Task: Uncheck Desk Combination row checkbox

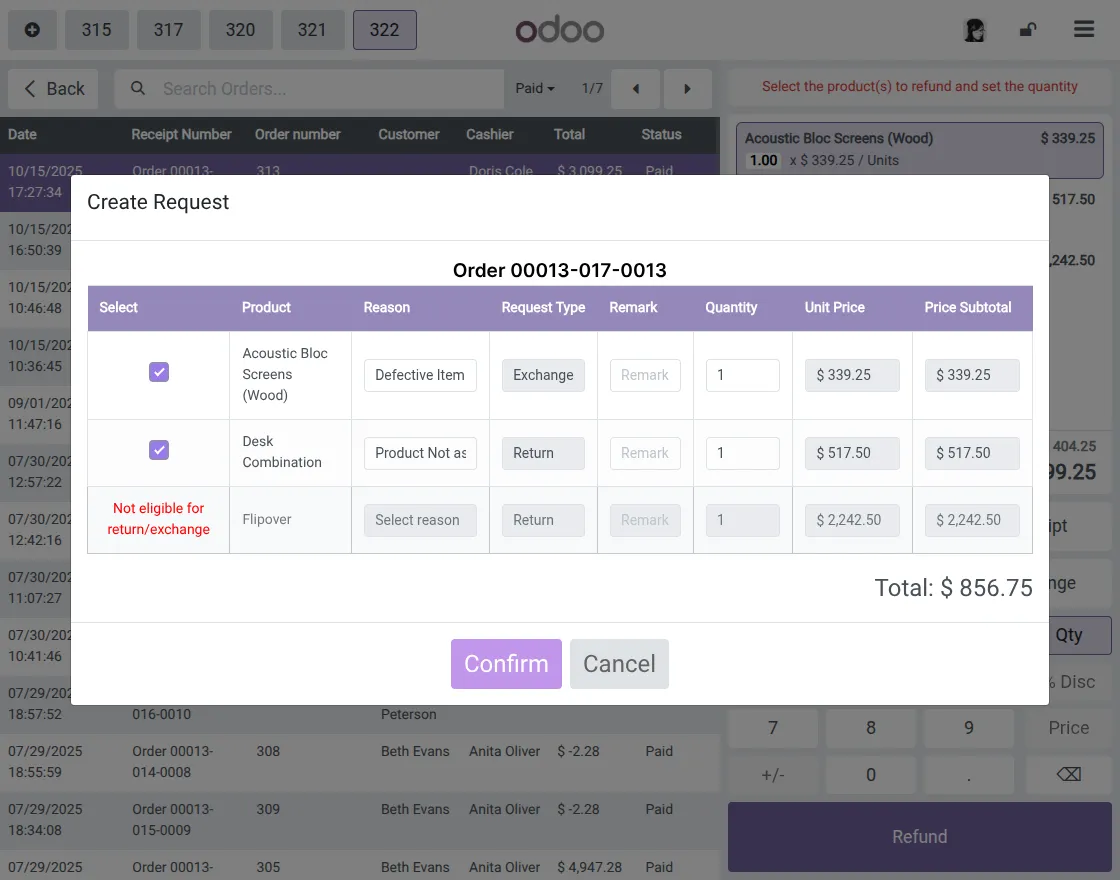Action: pos(159,450)
